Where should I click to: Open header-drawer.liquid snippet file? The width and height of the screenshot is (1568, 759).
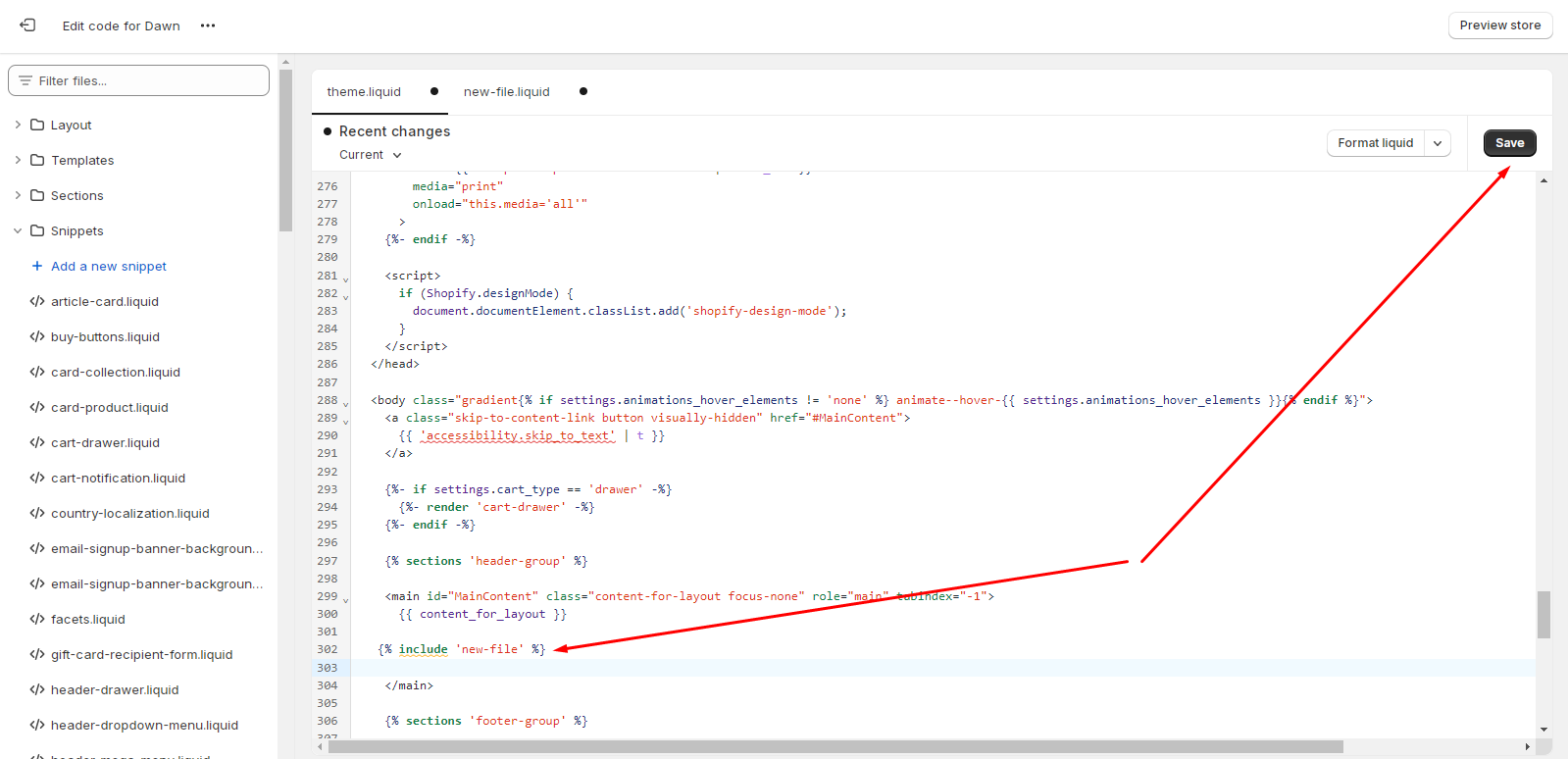(x=115, y=689)
